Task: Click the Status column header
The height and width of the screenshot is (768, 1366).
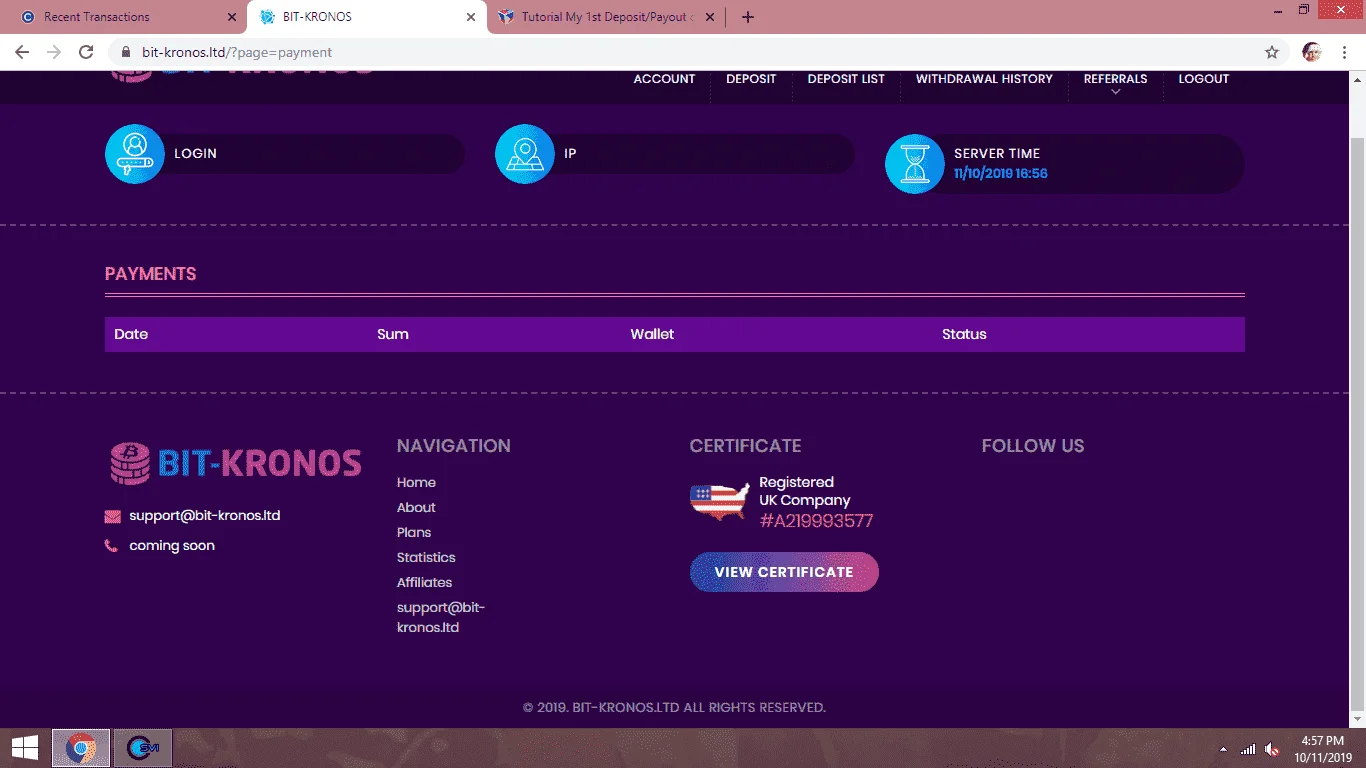Action: [x=964, y=334]
